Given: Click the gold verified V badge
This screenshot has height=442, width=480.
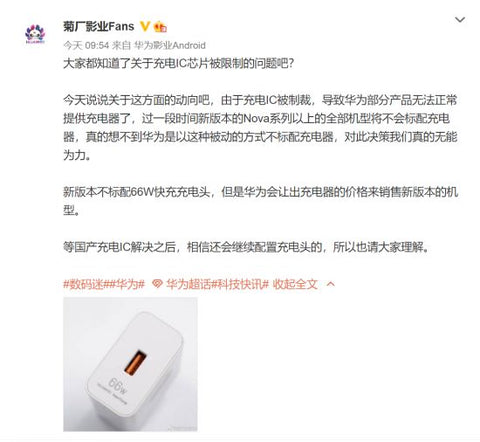Looking at the screenshot, I should coord(145,26).
